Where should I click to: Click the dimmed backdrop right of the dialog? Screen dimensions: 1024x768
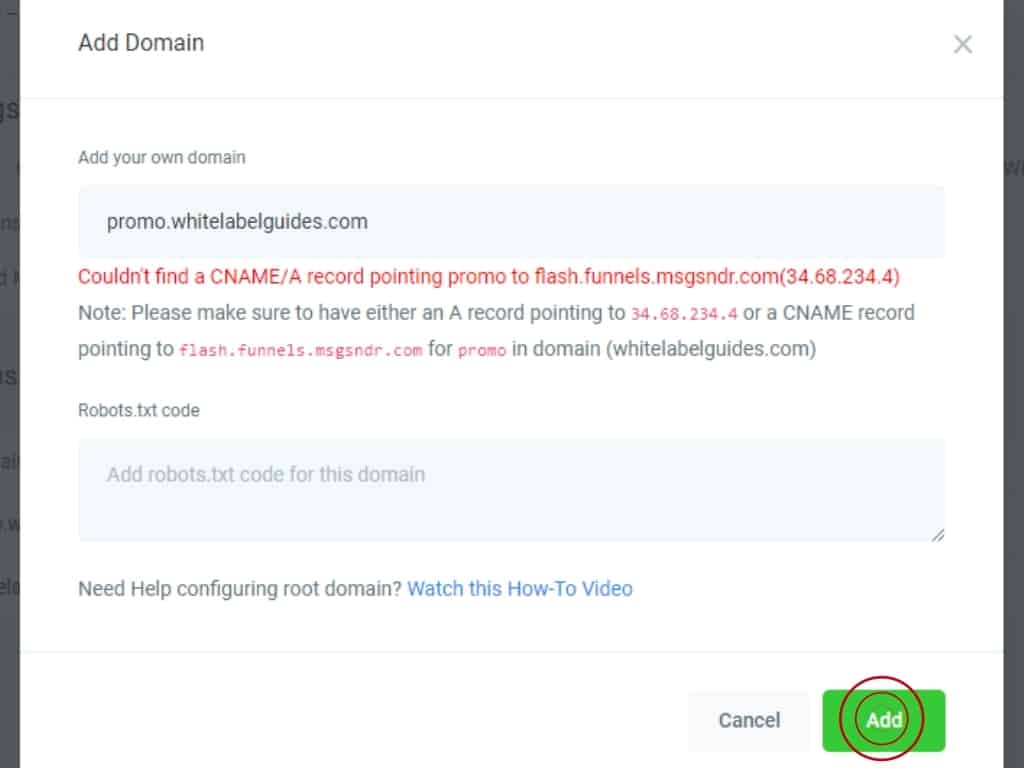tap(1013, 400)
